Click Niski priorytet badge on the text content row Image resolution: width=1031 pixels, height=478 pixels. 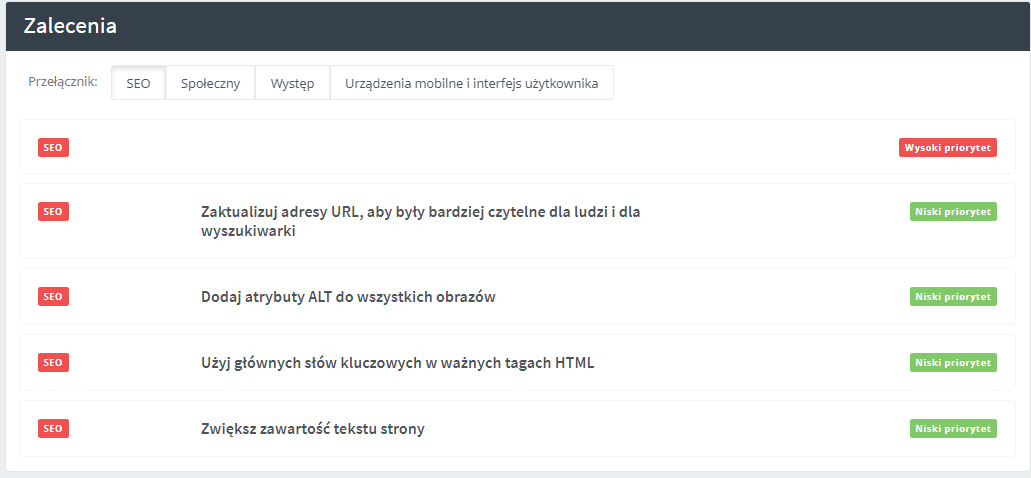click(953, 428)
